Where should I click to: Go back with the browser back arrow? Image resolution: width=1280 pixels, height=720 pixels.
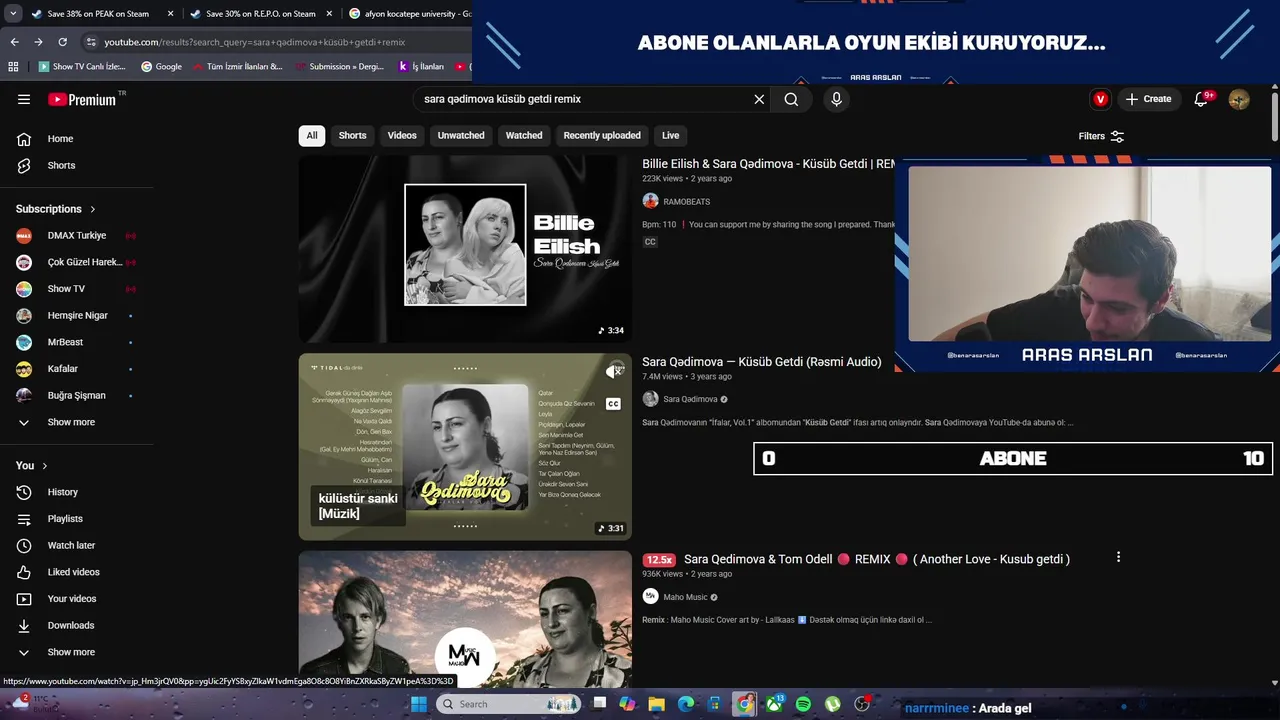[x=14, y=42]
